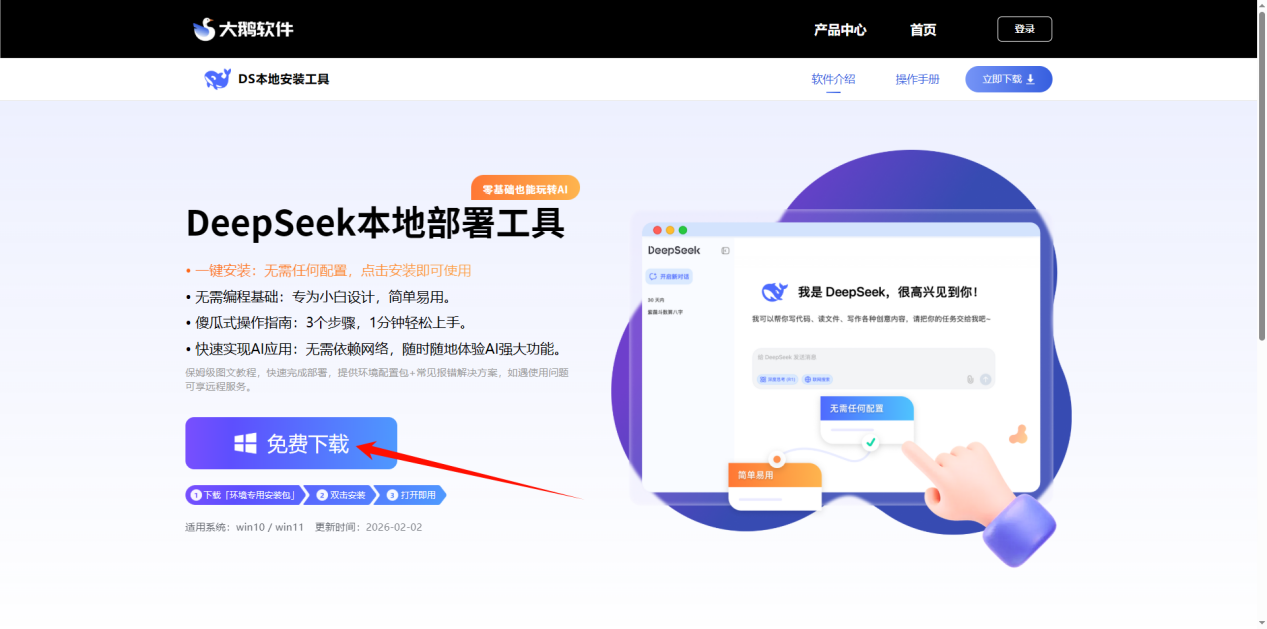Select step 1 下载「环境专用安装包」 badge
Image resolution: width=1267 pixels, height=629 pixels.
click(x=244, y=495)
